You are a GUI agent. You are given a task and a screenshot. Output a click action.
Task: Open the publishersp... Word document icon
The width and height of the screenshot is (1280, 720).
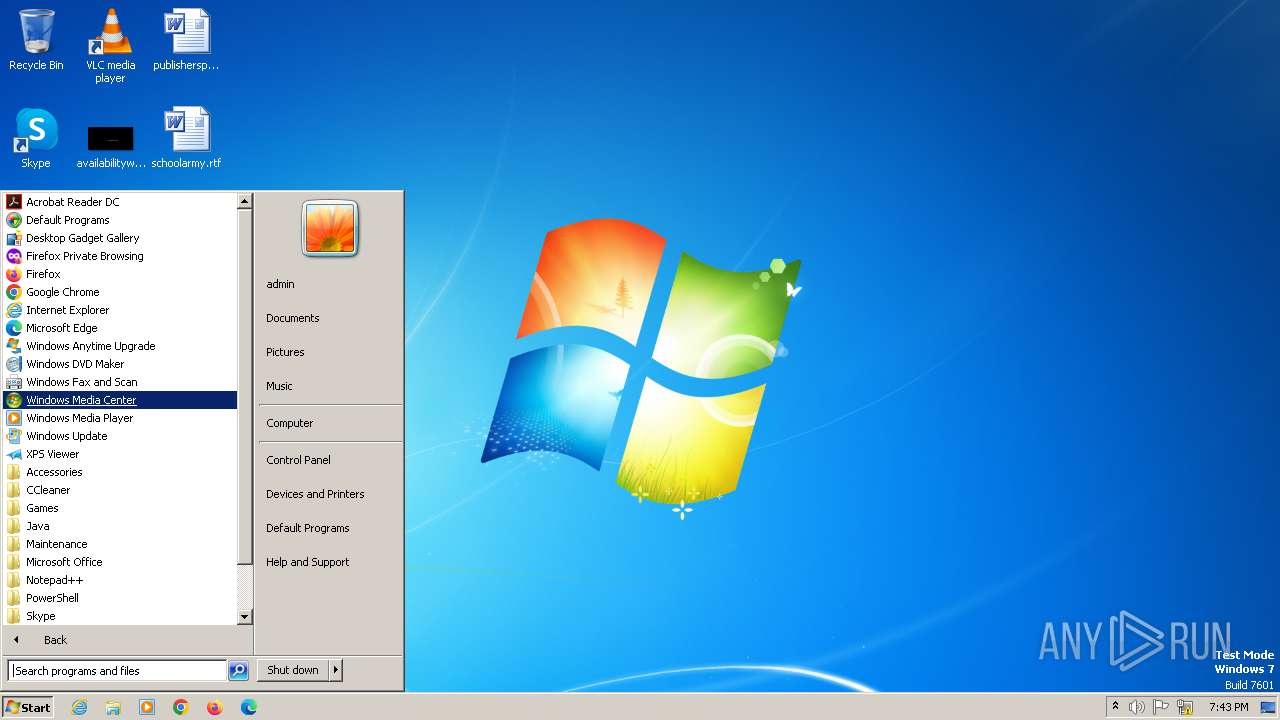pos(186,40)
